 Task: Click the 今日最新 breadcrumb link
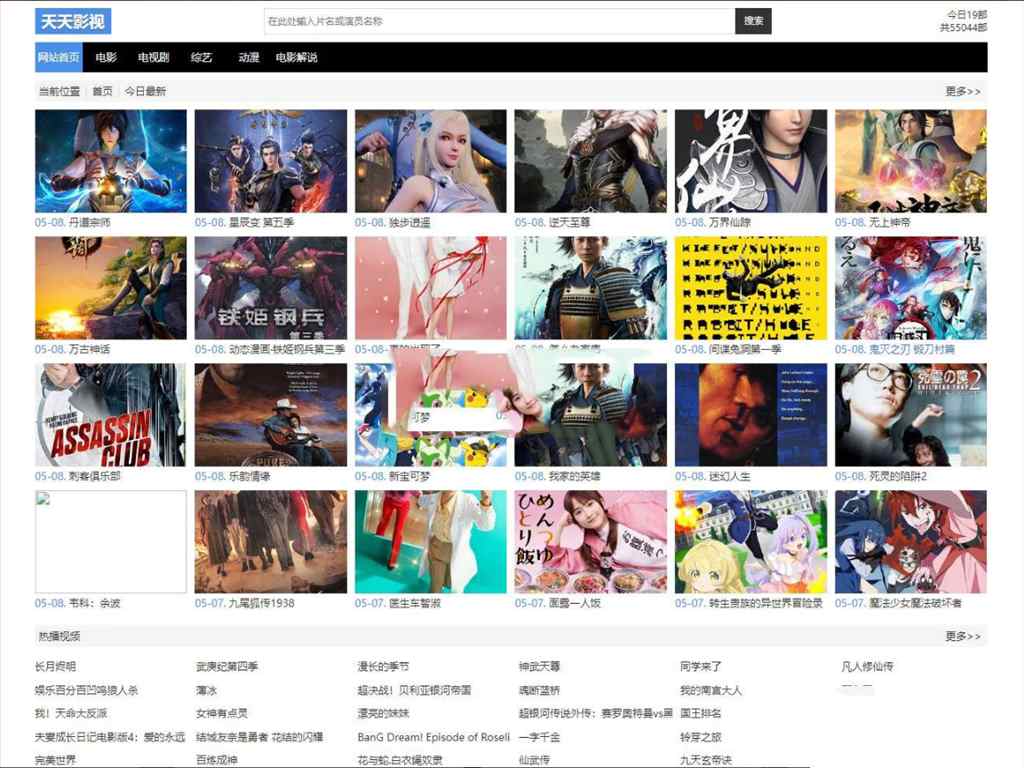click(145, 91)
